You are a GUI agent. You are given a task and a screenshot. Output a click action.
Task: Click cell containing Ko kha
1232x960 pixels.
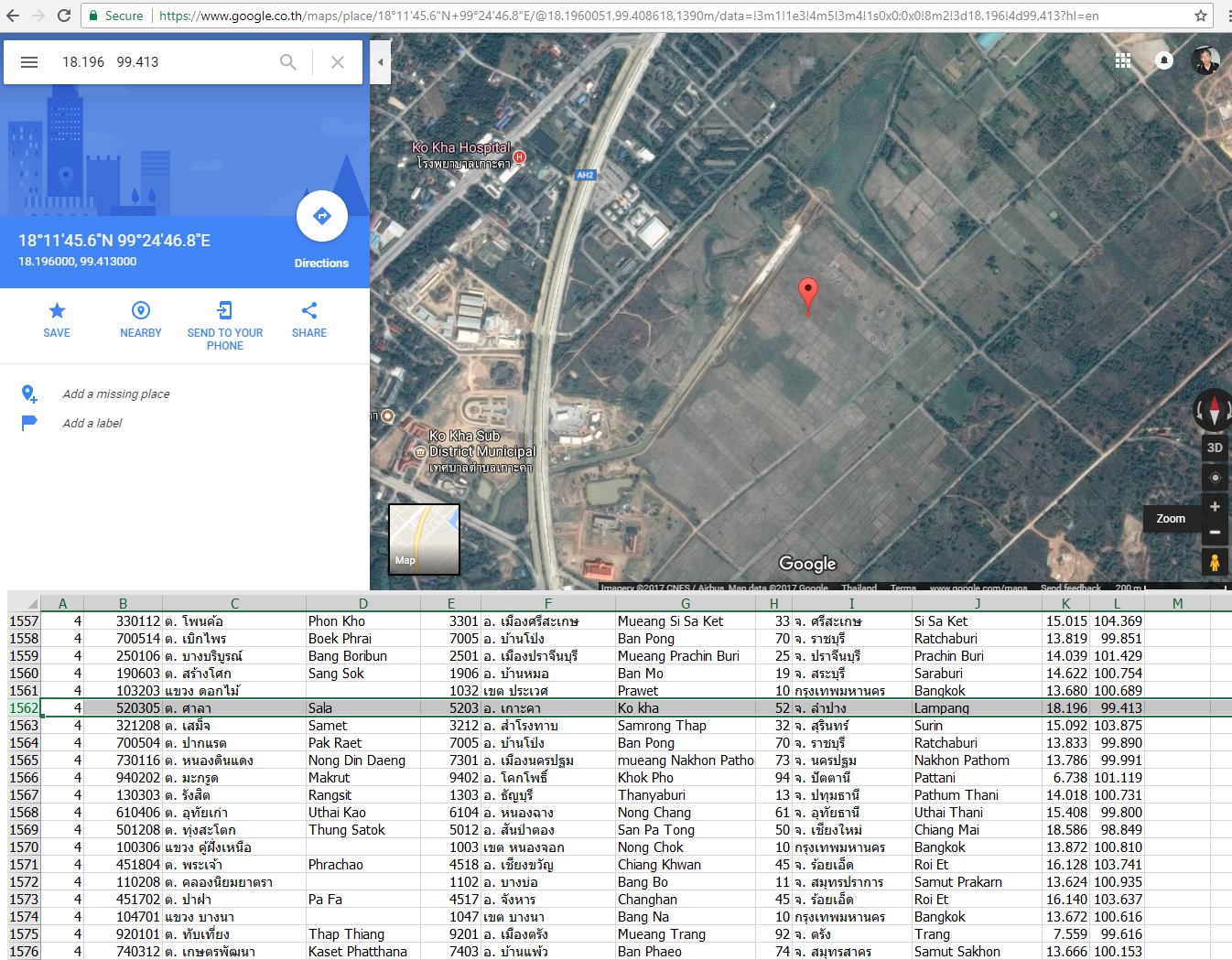tap(685, 708)
